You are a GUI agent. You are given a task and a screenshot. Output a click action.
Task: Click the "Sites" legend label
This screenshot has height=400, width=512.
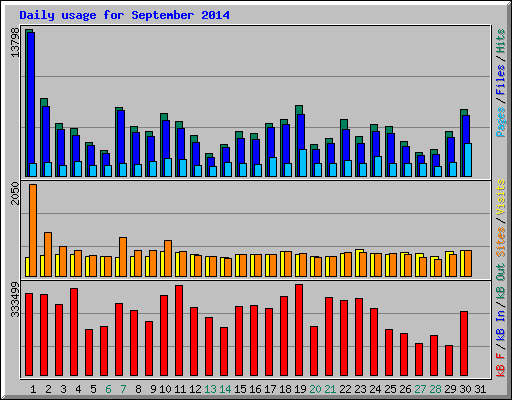point(500,242)
